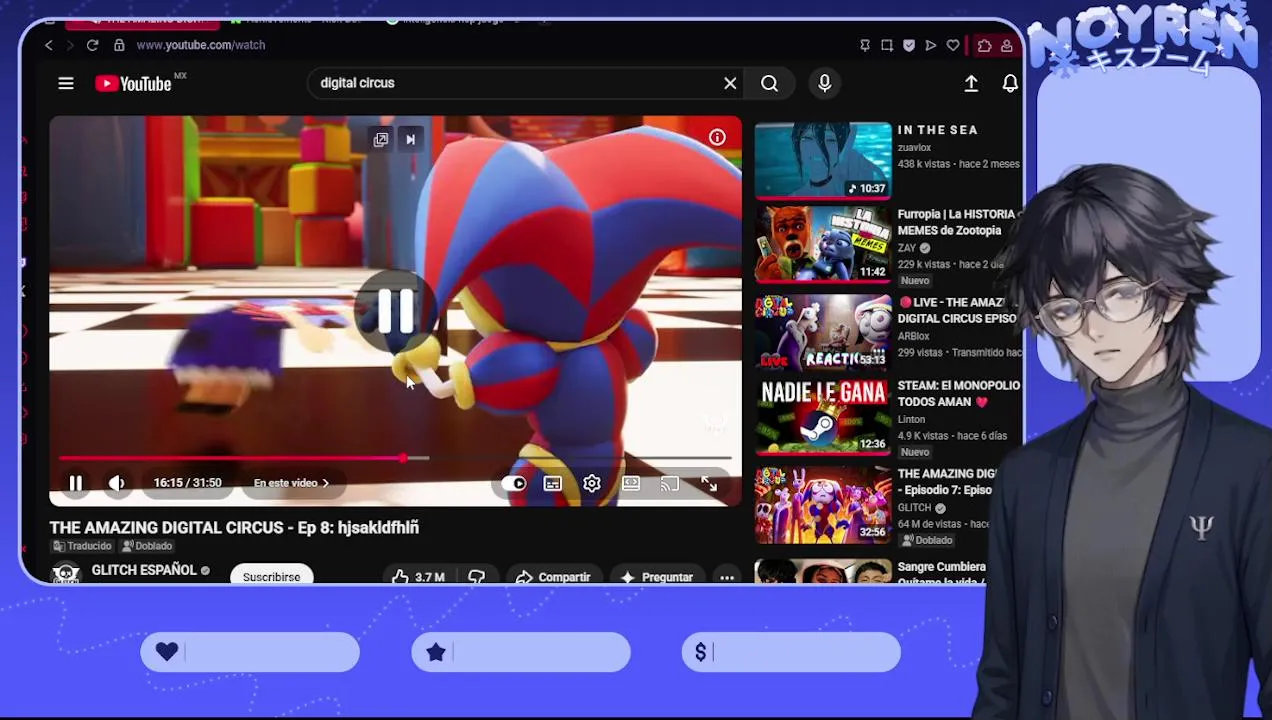This screenshot has width=1272, height=720.
Task: Click the pin icon in browser toolbar
Action: click(864, 45)
